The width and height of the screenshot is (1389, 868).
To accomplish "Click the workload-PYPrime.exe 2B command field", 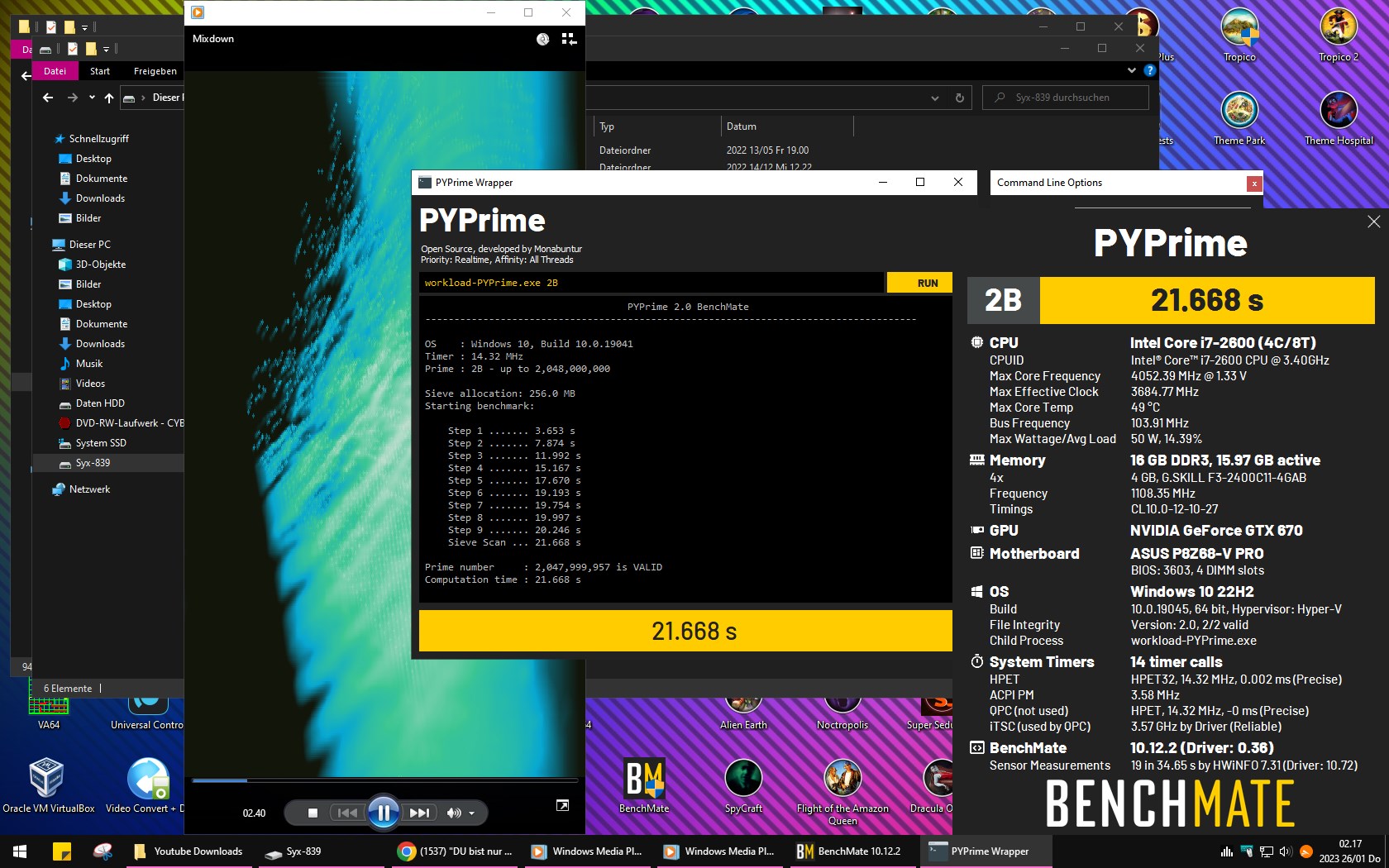I will (652, 283).
